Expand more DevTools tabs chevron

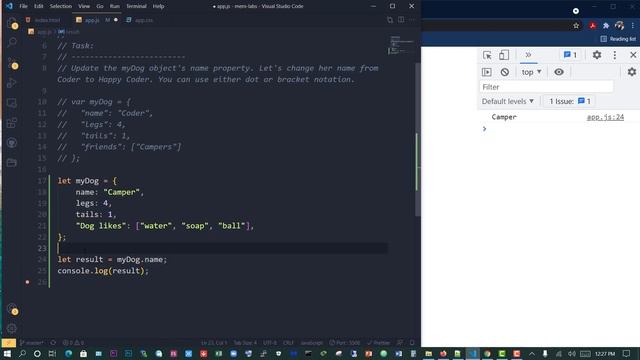[x=528, y=55]
